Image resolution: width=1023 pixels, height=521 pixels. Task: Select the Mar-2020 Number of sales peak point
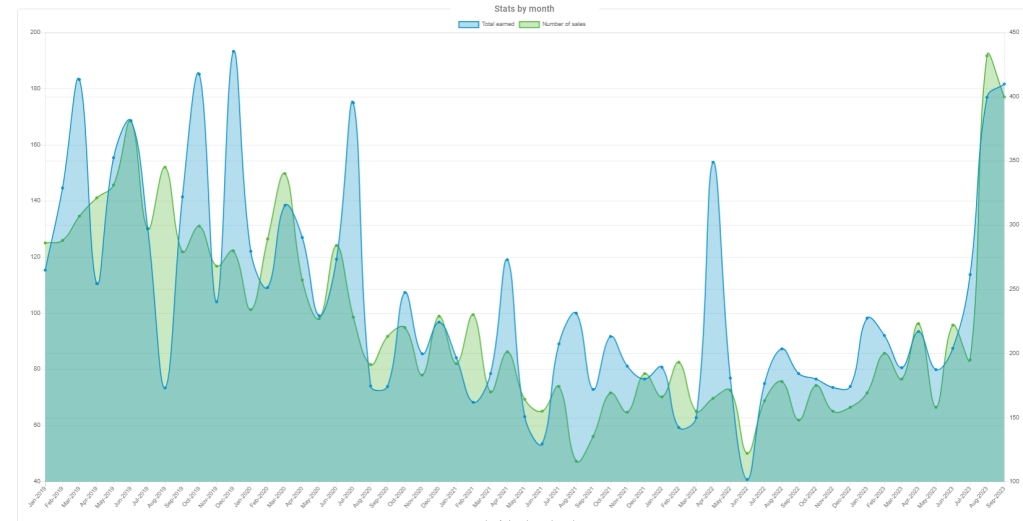point(285,173)
